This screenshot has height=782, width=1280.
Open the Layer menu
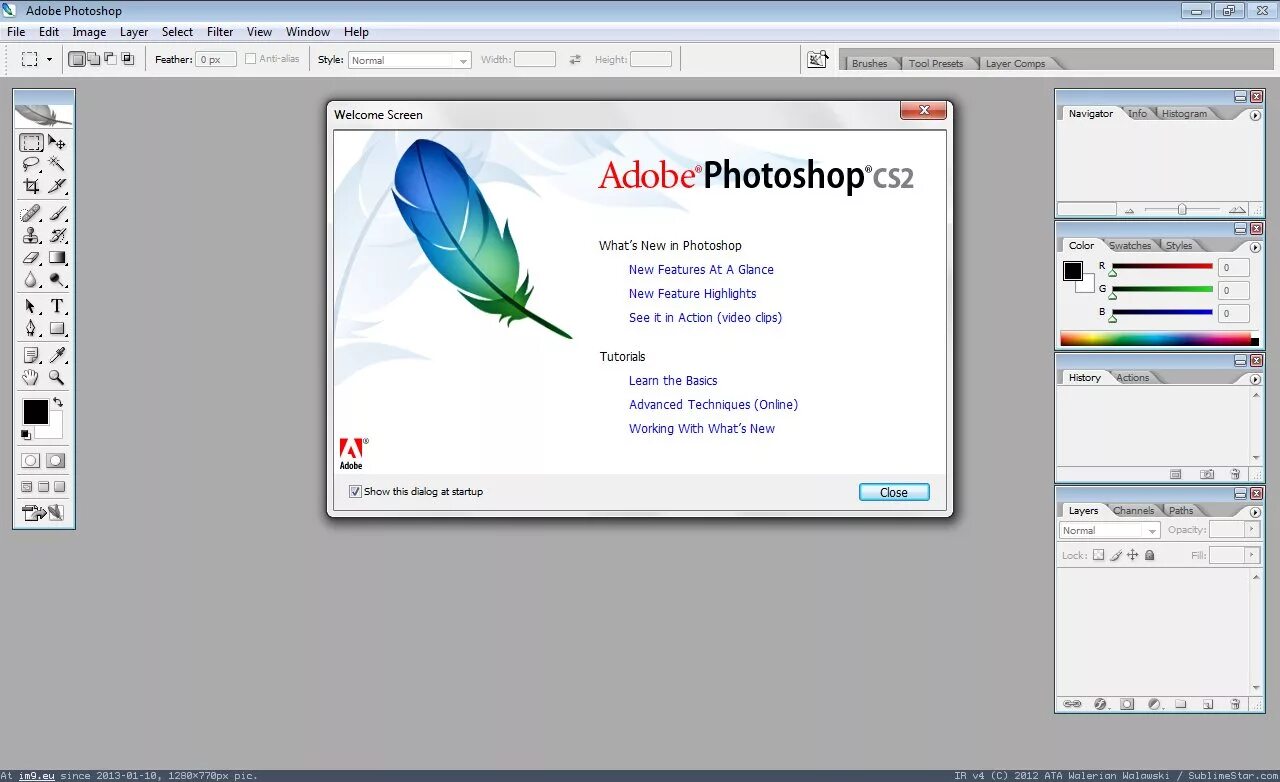(x=134, y=32)
